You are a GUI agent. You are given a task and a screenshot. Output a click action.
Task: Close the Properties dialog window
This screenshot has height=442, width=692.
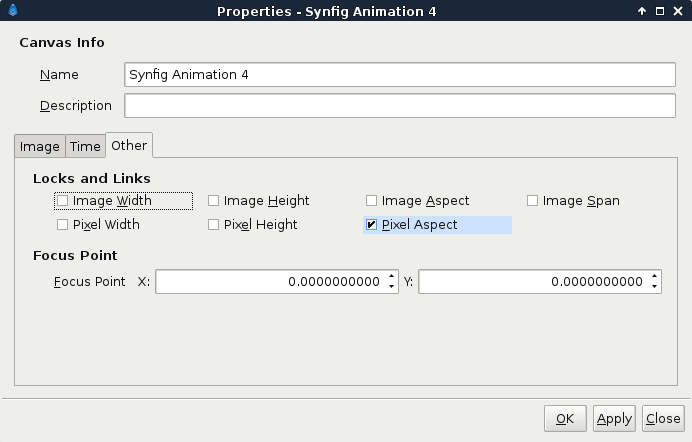678,11
